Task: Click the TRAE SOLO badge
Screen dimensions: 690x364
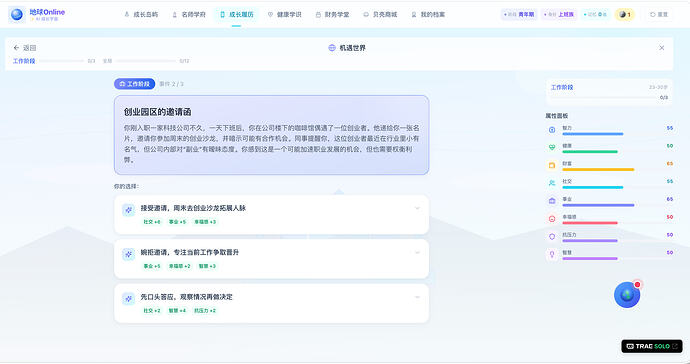Action: [x=652, y=346]
